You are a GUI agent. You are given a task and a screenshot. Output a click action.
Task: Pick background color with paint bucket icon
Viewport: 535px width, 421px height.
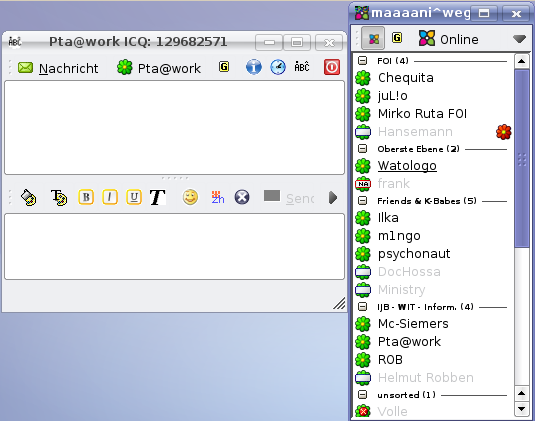coord(28,198)
